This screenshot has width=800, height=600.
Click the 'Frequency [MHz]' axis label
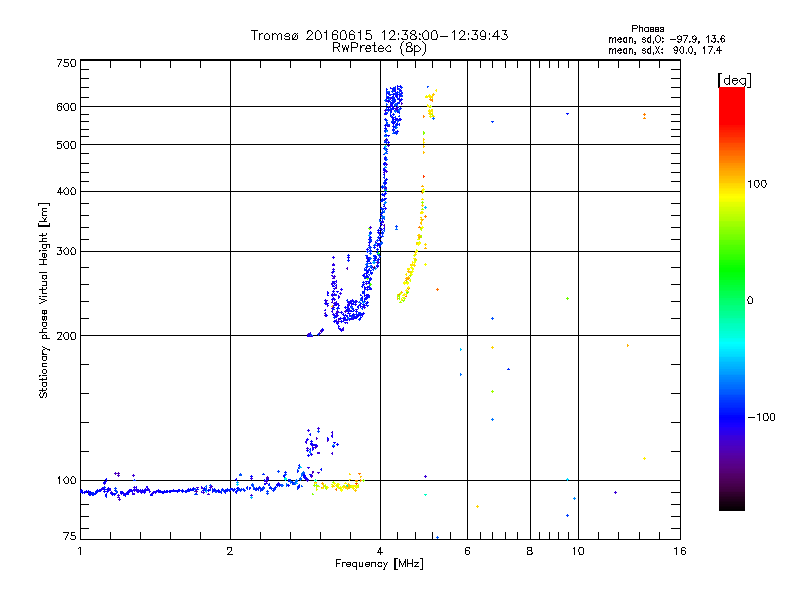click(379, 564)
